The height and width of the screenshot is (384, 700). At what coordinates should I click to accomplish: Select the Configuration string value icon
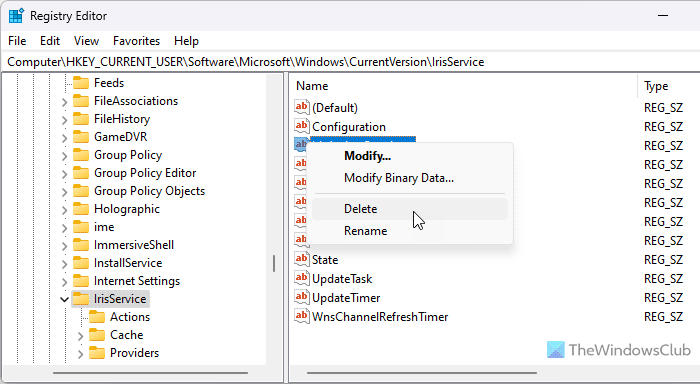[302, 126]
